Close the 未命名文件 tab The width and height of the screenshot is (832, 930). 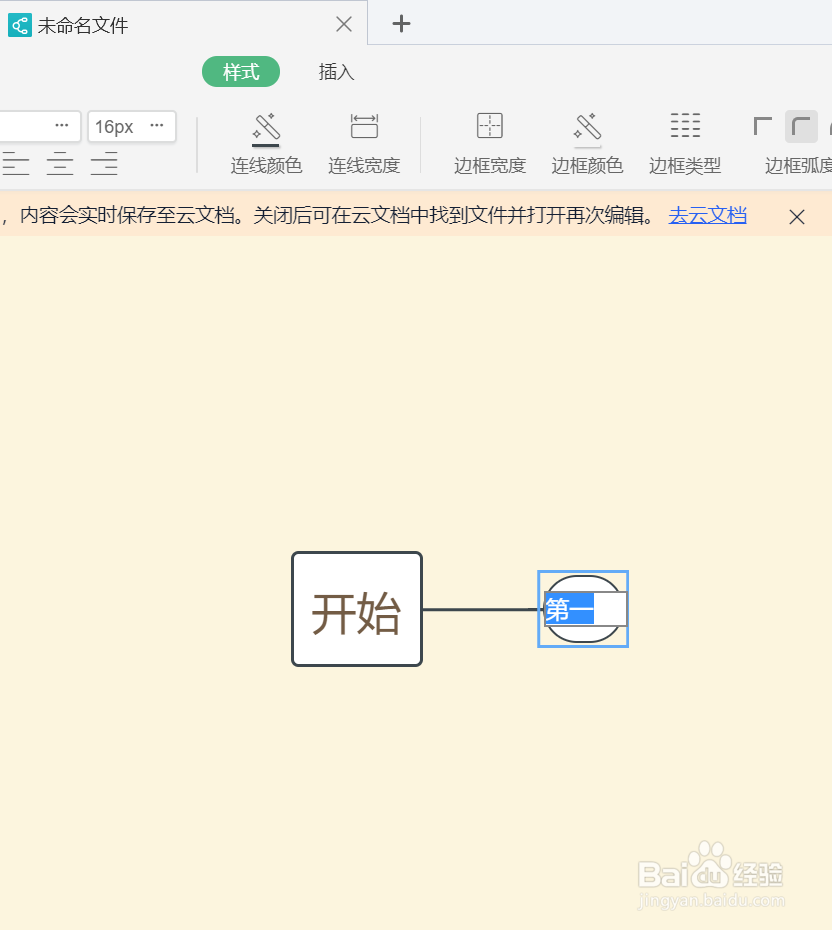(344, 24)
